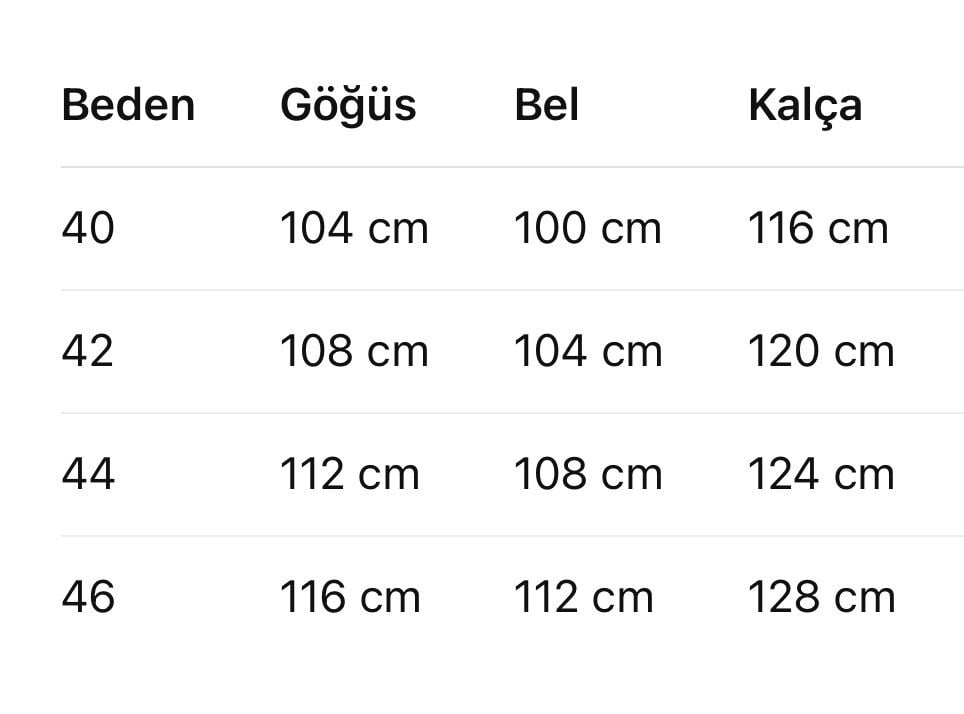The width and height of the screenshot is (964, 714).
Task: Click the Göğüs column header
Action: (x=348, y=105)
